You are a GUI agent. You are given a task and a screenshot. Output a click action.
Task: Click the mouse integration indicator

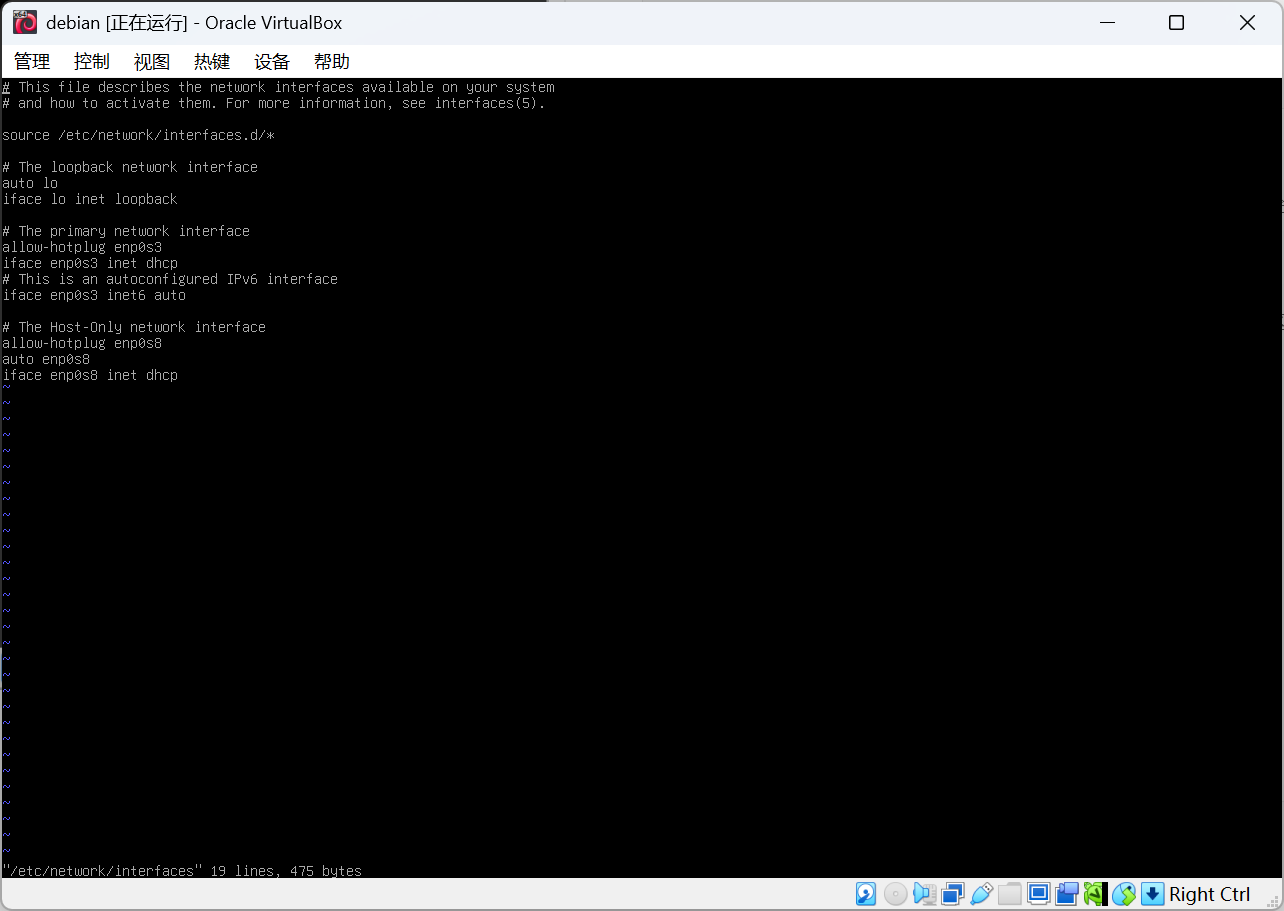(x=1124, y=894)
